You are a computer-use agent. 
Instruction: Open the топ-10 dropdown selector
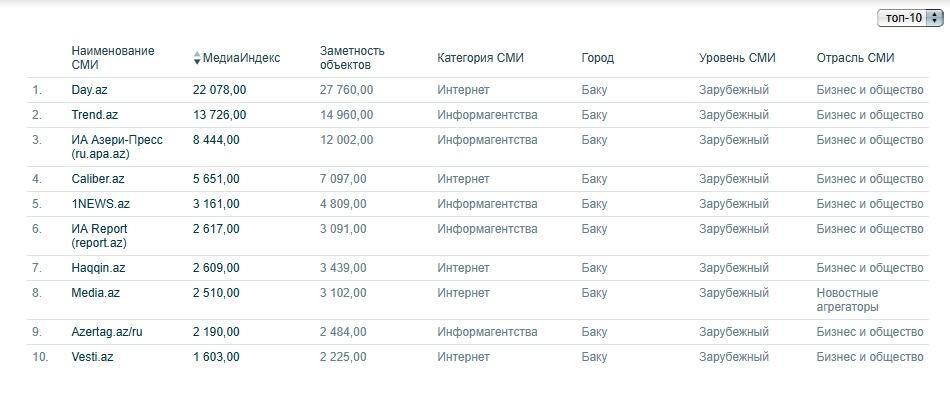[x=909, y=18]
